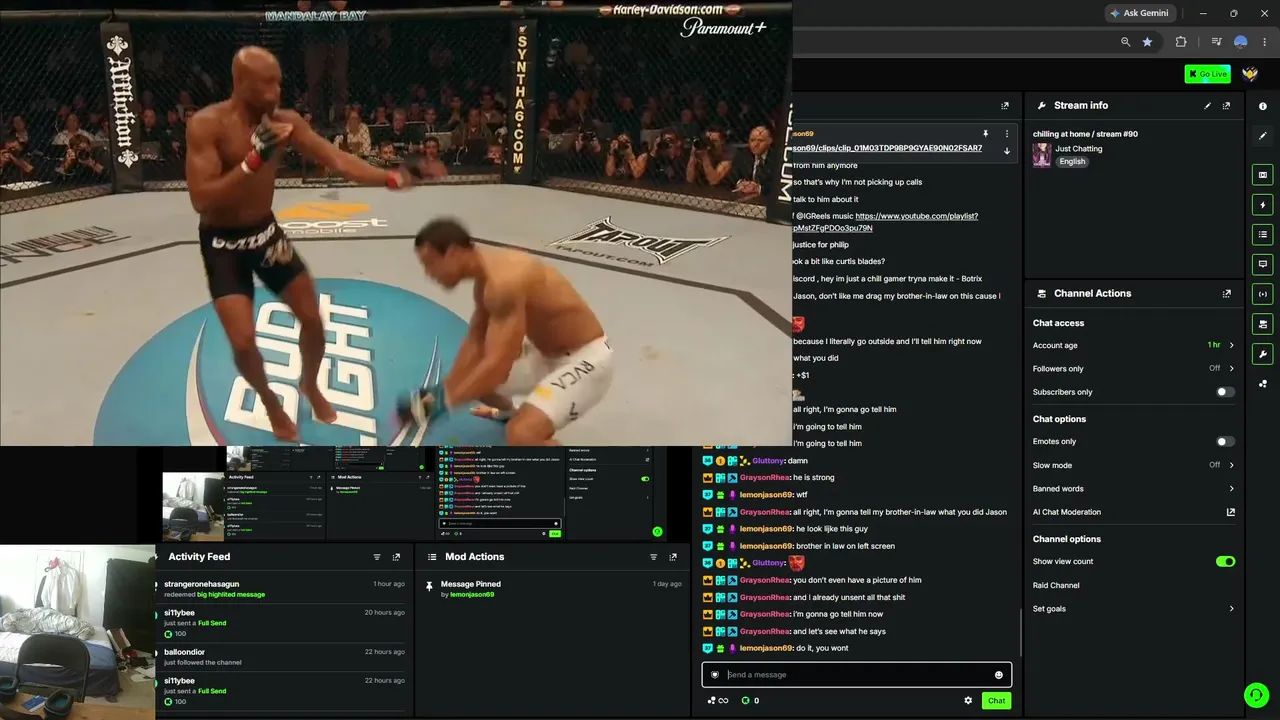Pop out the Channel Actions panel

(x=1227, y=293)
